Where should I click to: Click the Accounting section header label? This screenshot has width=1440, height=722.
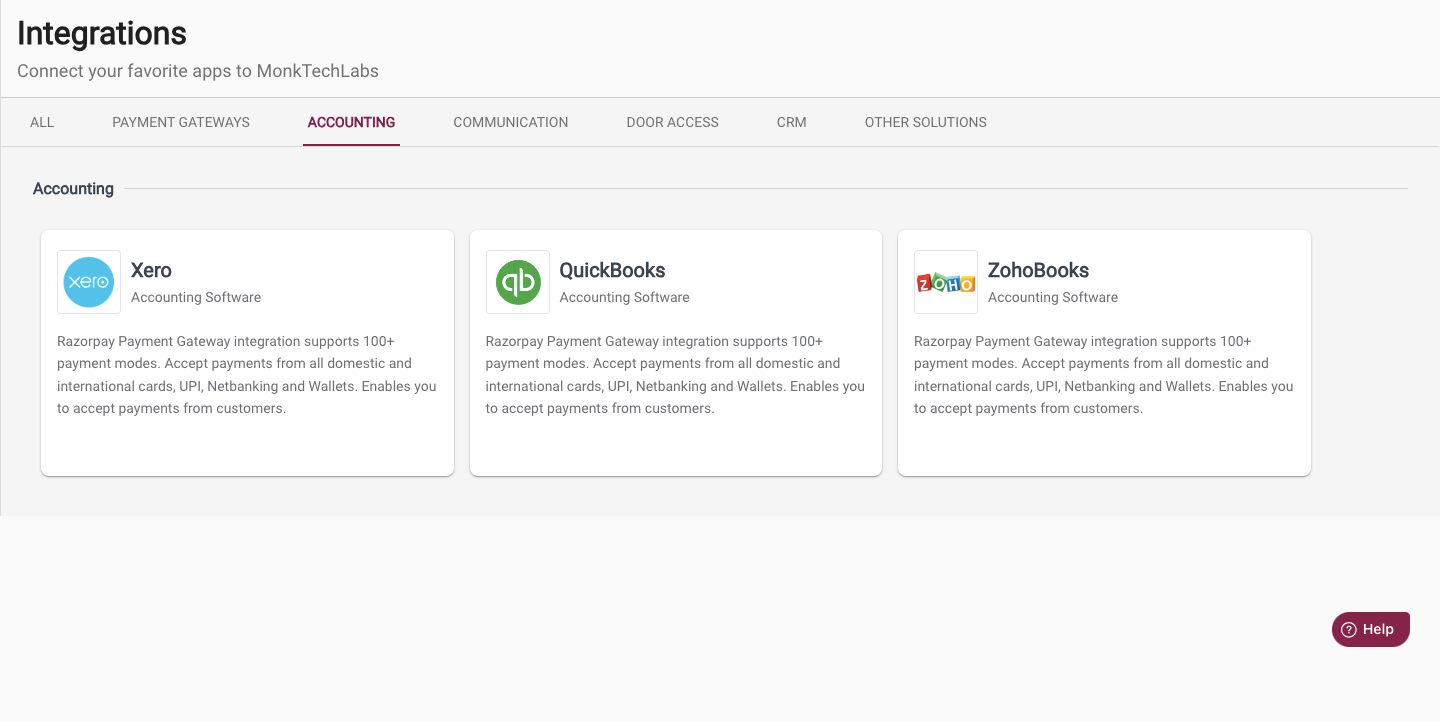pyautogui.click(x=73, y=189)
